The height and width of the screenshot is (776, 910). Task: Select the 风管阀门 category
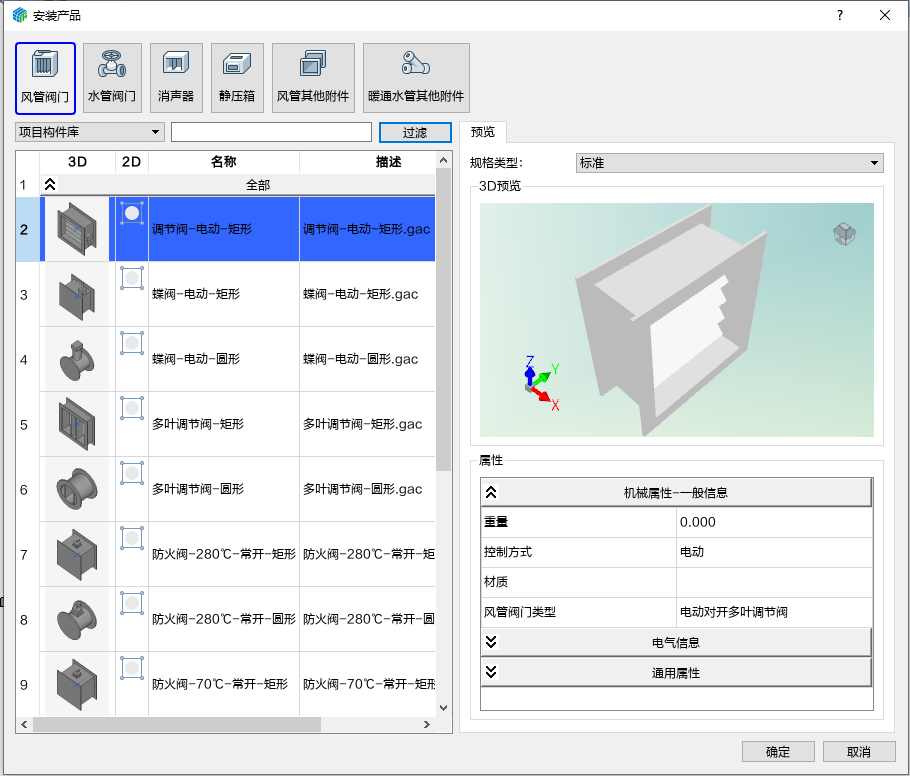tap(45, 78)
